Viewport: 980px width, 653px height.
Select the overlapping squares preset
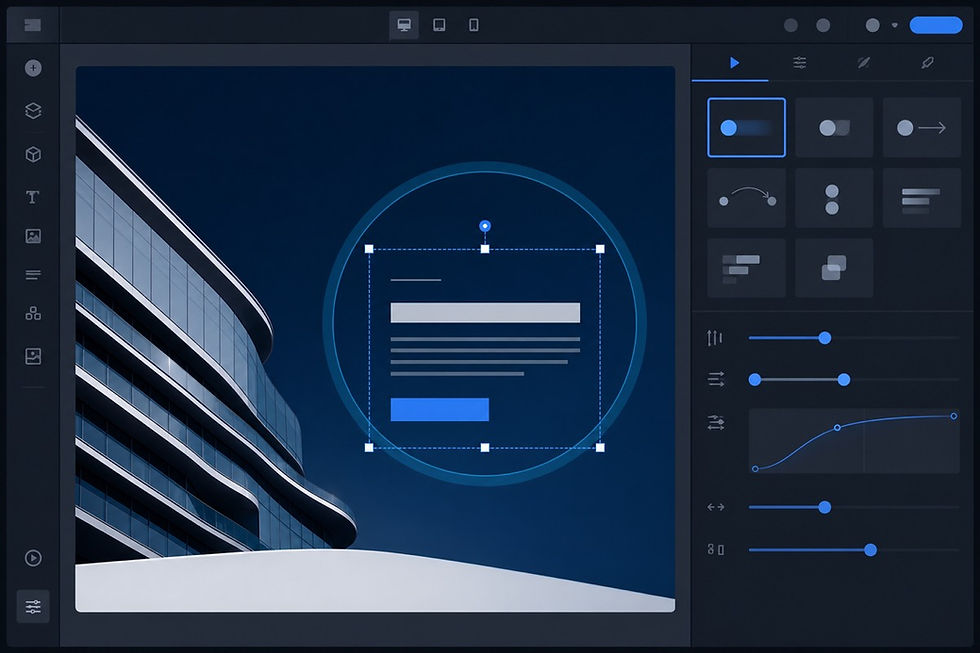(834, 268)
